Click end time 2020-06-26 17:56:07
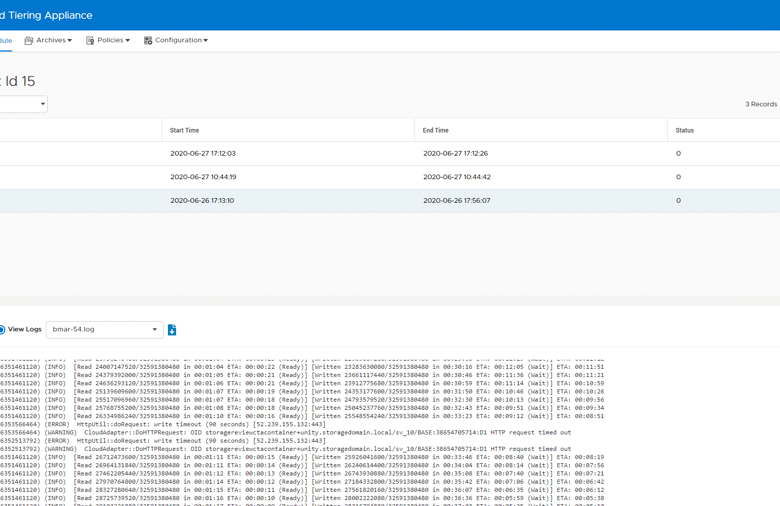This screenshot has height=506, width=780. coord(457,201)
